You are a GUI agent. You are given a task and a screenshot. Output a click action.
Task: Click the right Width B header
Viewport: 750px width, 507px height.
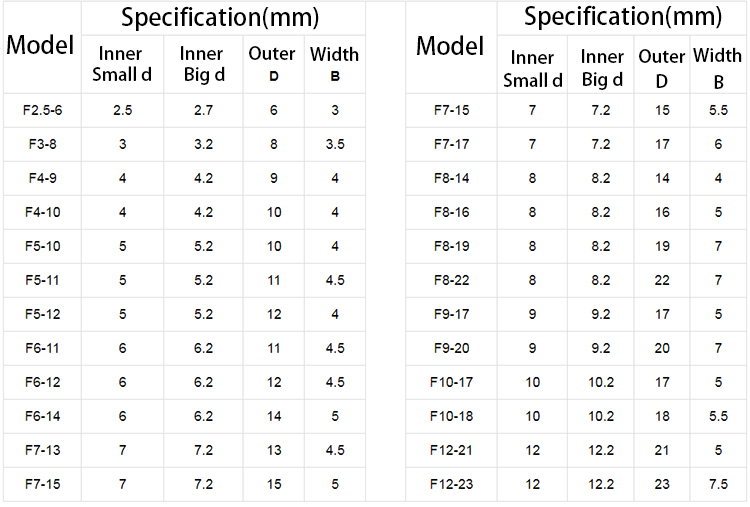click(x=718, y=67)
